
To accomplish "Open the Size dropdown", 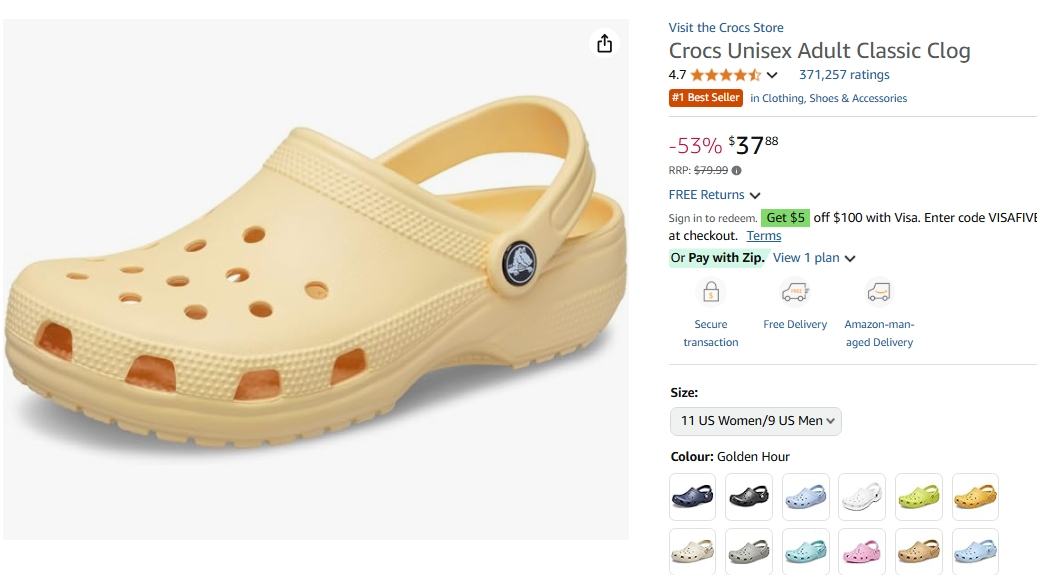I will (x=756, y=421).
